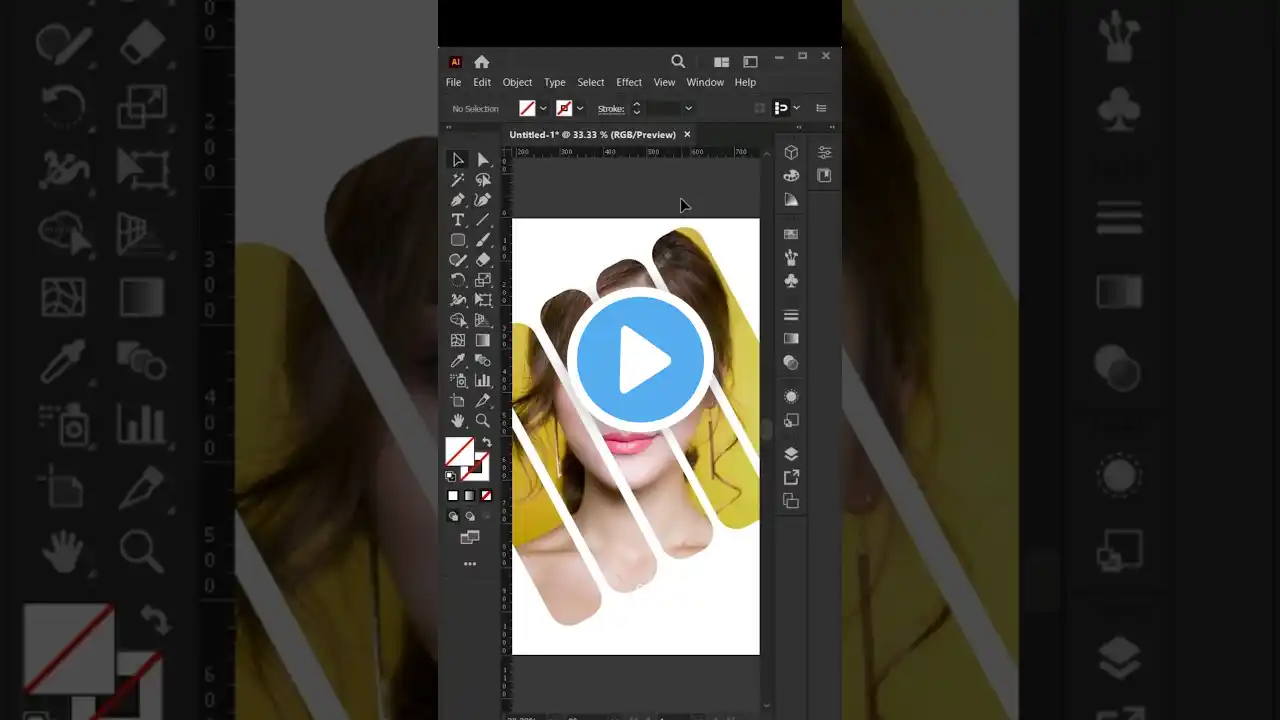Open the Layers panel icon
The height and width of the screenshot is (720, 1280).
pos(791,454)
